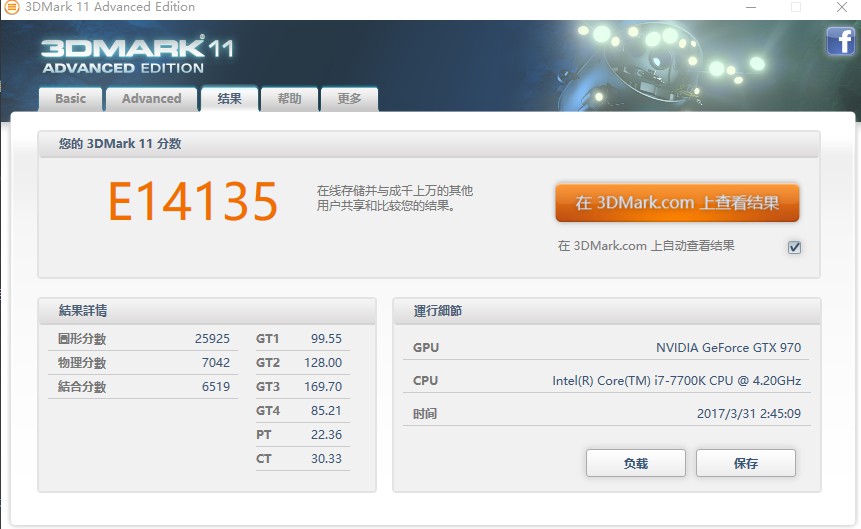Click the 3DMark 11 app icon in title bar
861x529 pixels.
click(x=12, y=7)
